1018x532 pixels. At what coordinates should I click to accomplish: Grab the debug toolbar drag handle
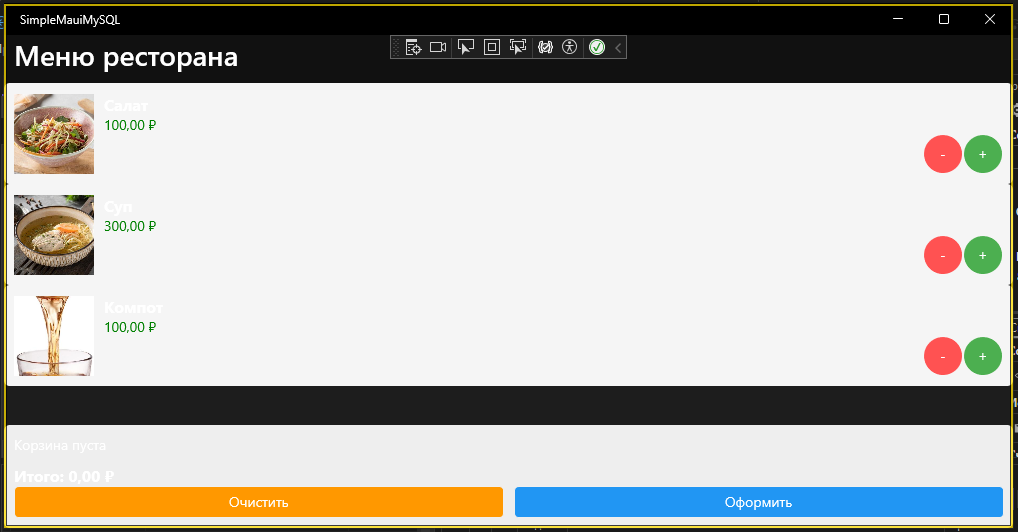click(x=396, y=47)
